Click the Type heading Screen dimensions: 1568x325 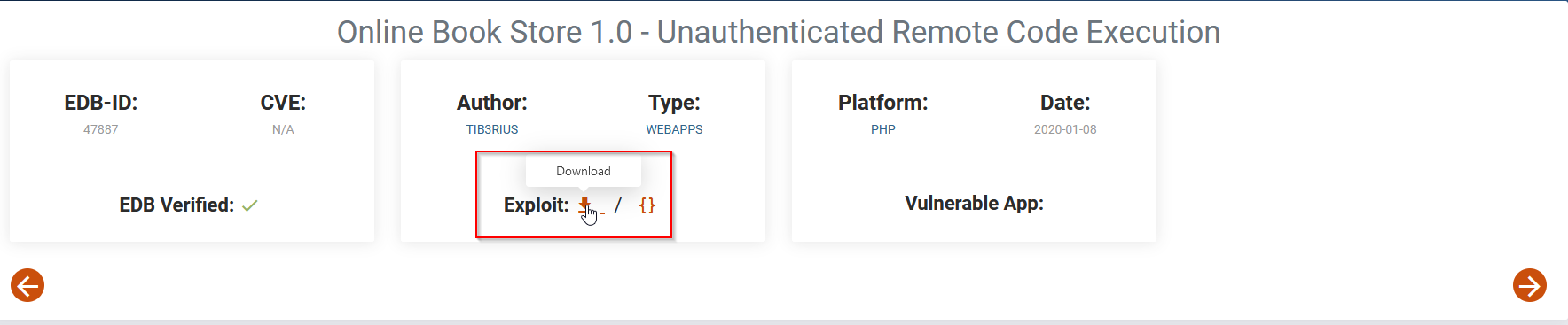point(674,103)
